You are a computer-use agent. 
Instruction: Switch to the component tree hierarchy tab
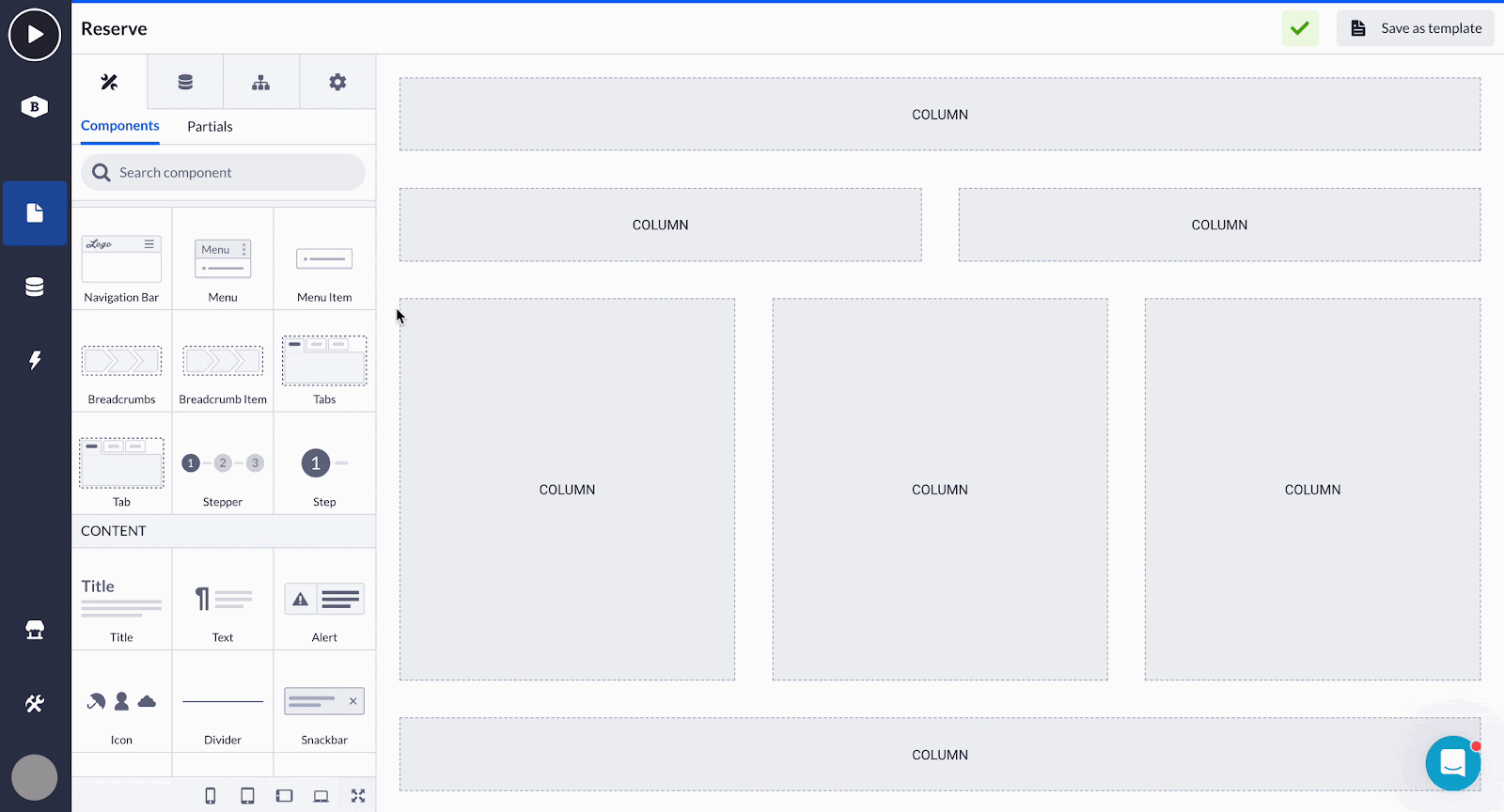(261, 82)
